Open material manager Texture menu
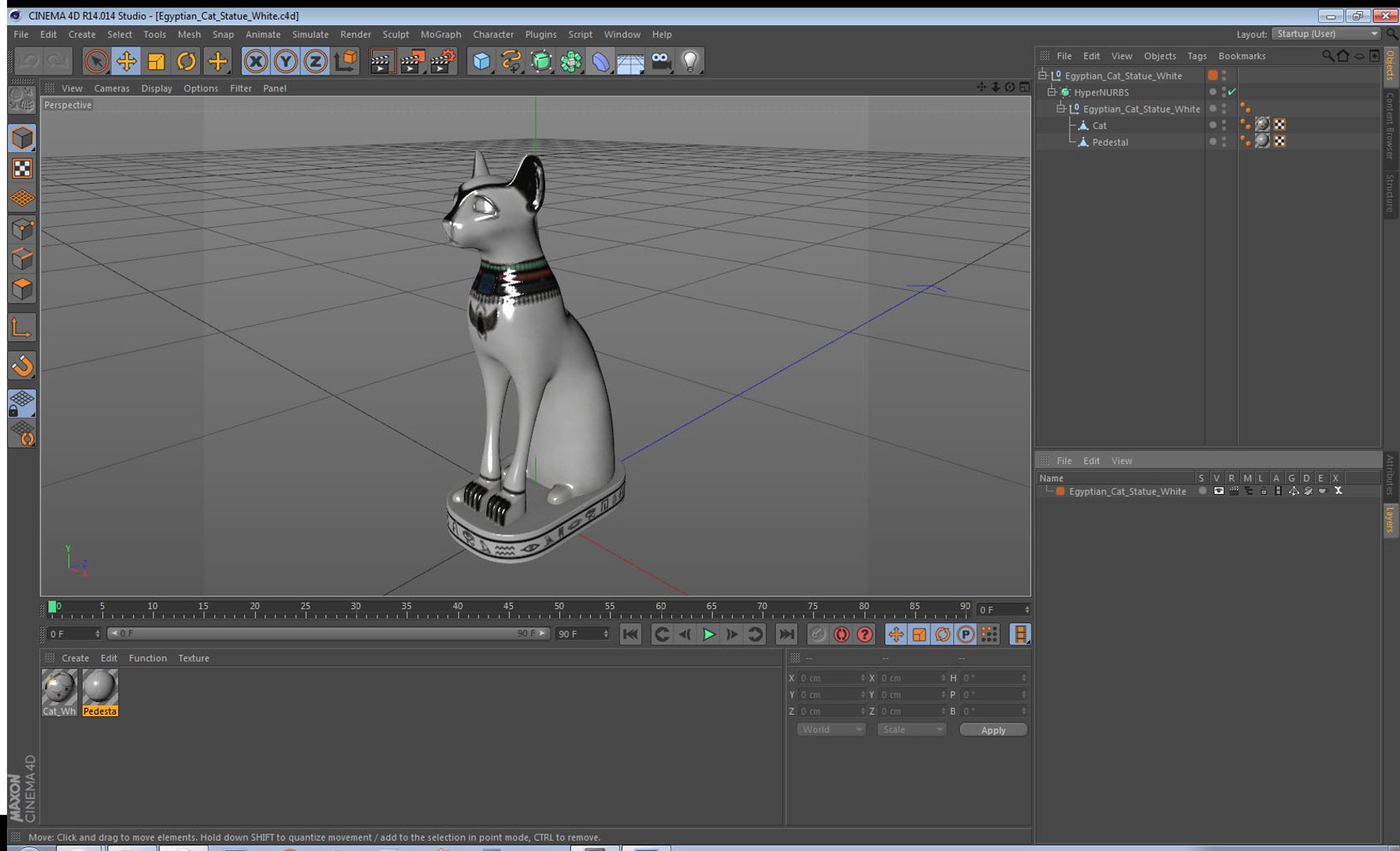This screenshot has height=851, width=1400. [x=194, y=658]
